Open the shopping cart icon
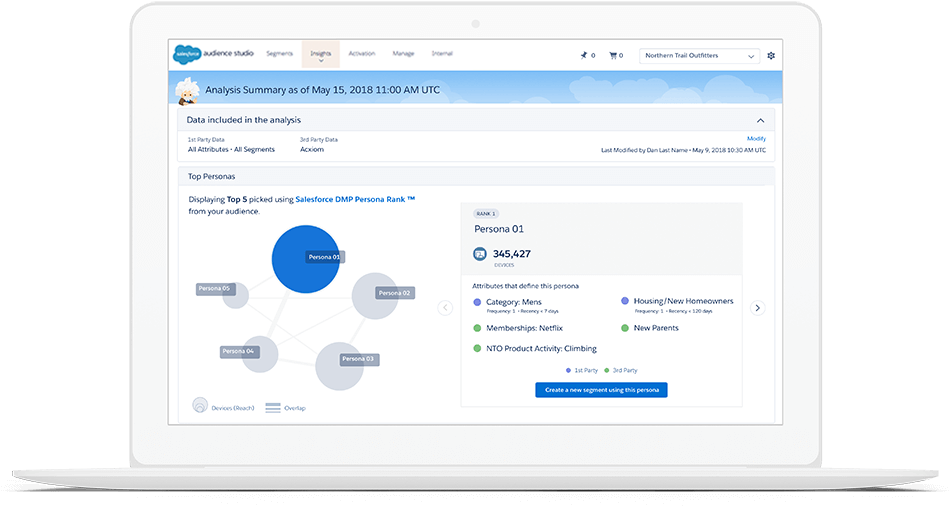 [x=614, y=55]
